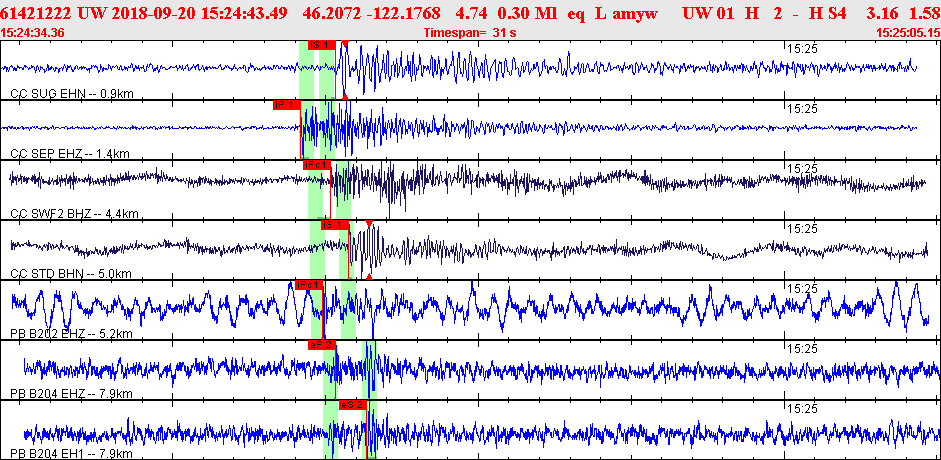Click the 15:25 time tick on the B204 EHZ row

click(x=802, y=349)
